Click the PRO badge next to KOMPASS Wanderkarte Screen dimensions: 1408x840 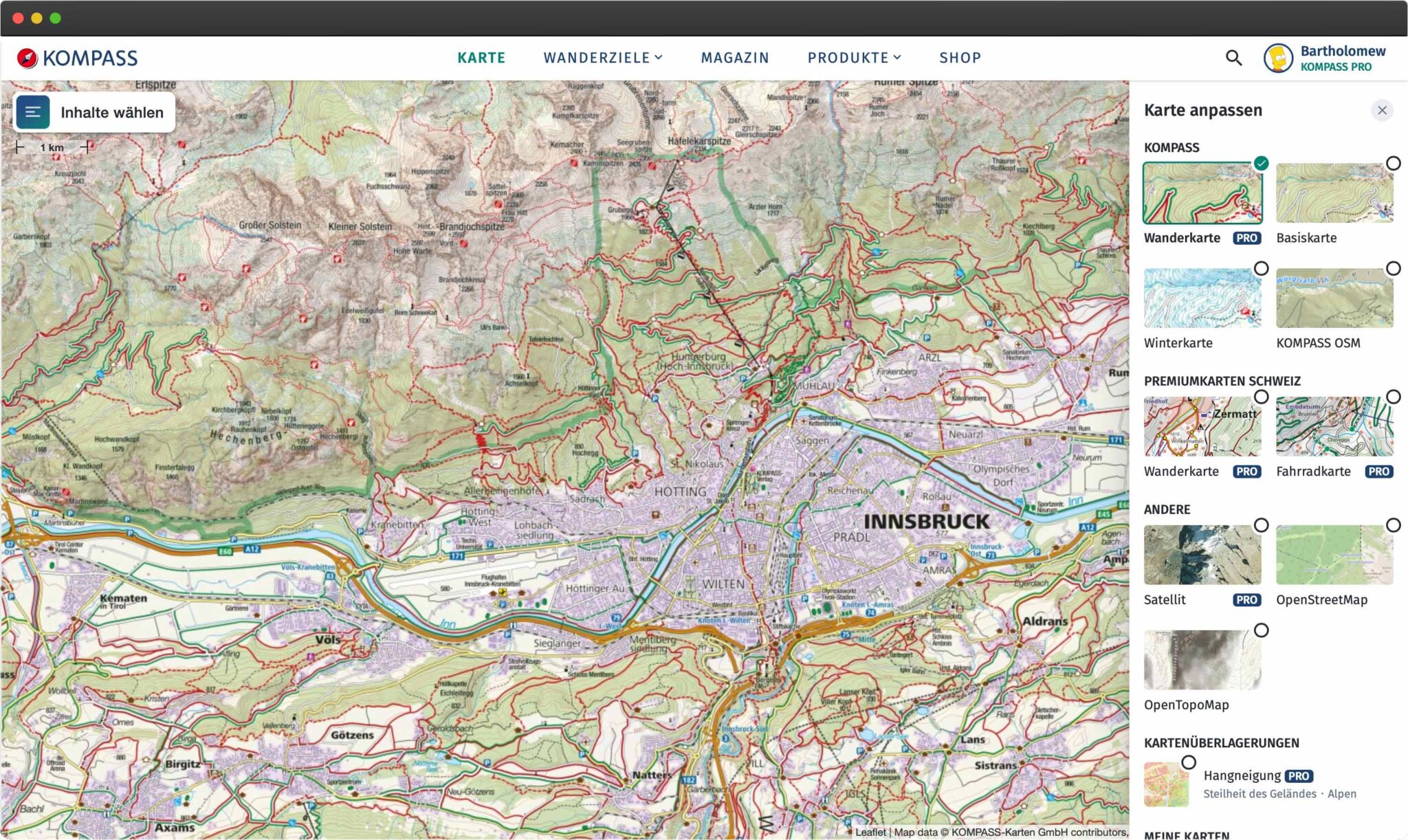coord(1246,238)
